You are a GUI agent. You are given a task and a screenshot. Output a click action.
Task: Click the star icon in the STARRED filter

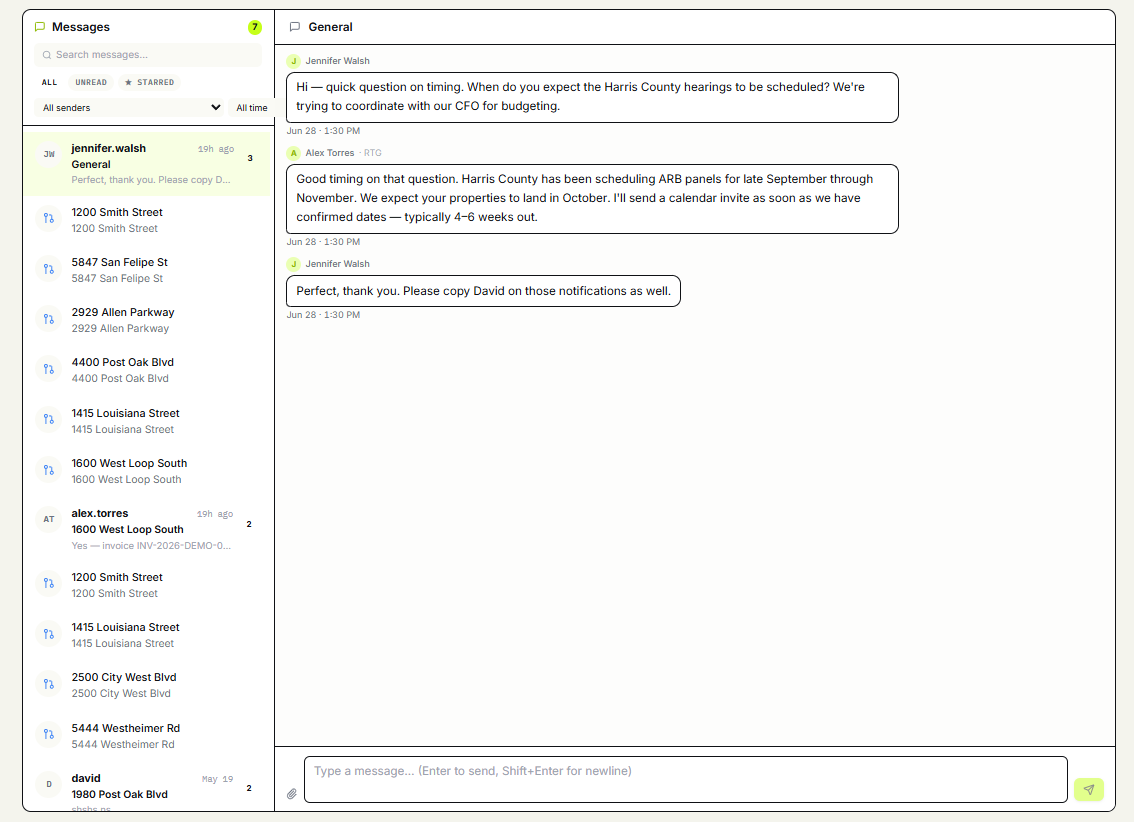[129, 82]
